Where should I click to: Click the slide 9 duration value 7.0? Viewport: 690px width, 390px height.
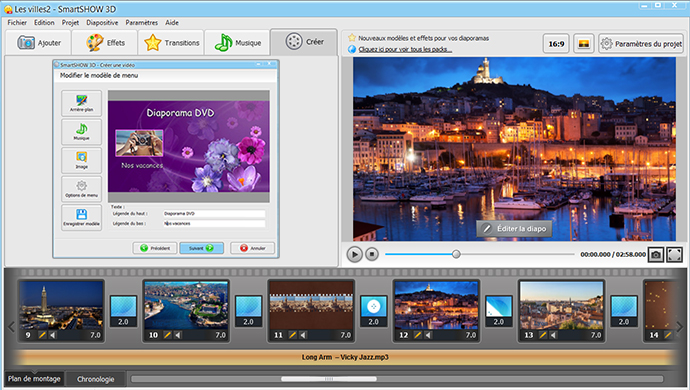[x=95, y=335]
